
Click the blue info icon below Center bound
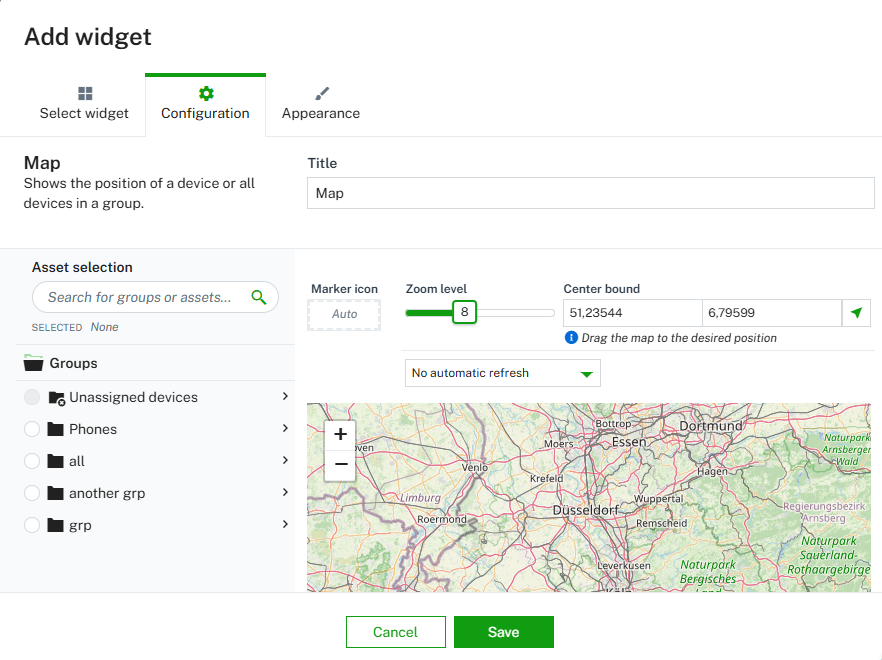(x=572, y=338)
